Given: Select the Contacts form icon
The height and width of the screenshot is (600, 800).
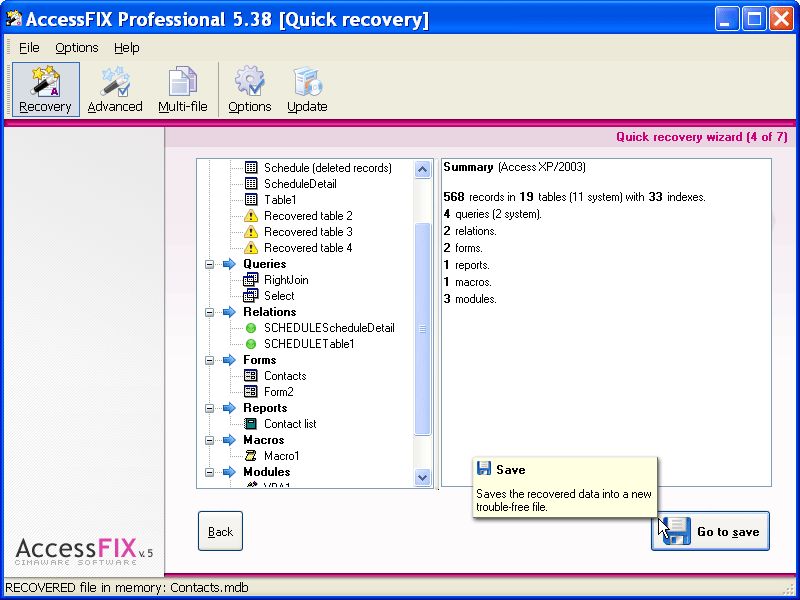Looking at the screenshot, I should point(251,376).
